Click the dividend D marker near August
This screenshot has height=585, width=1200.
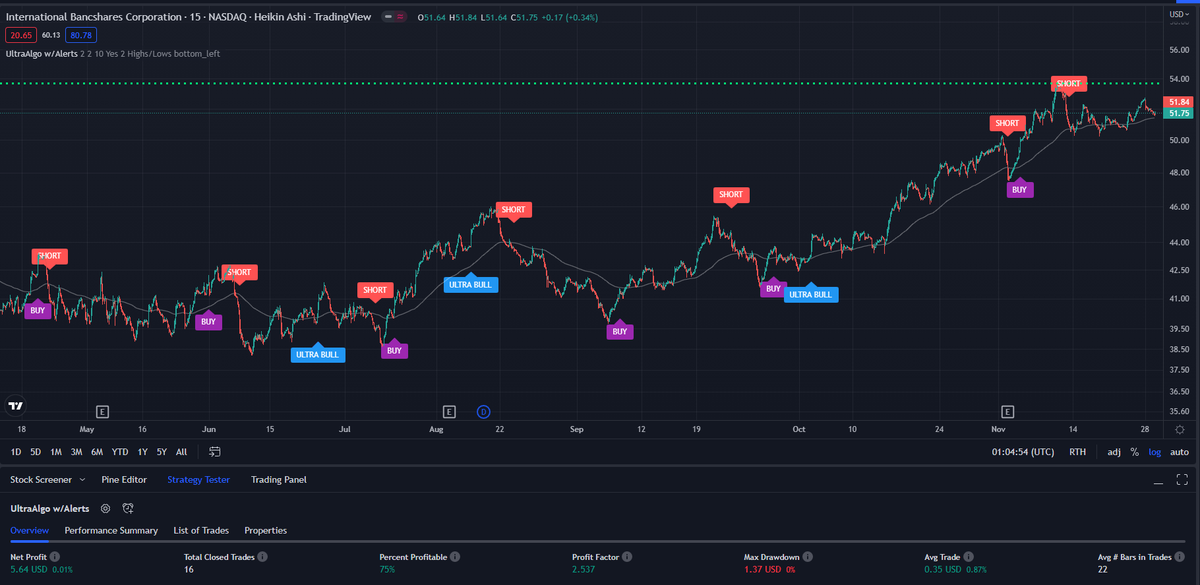click(x=483, y=411)
